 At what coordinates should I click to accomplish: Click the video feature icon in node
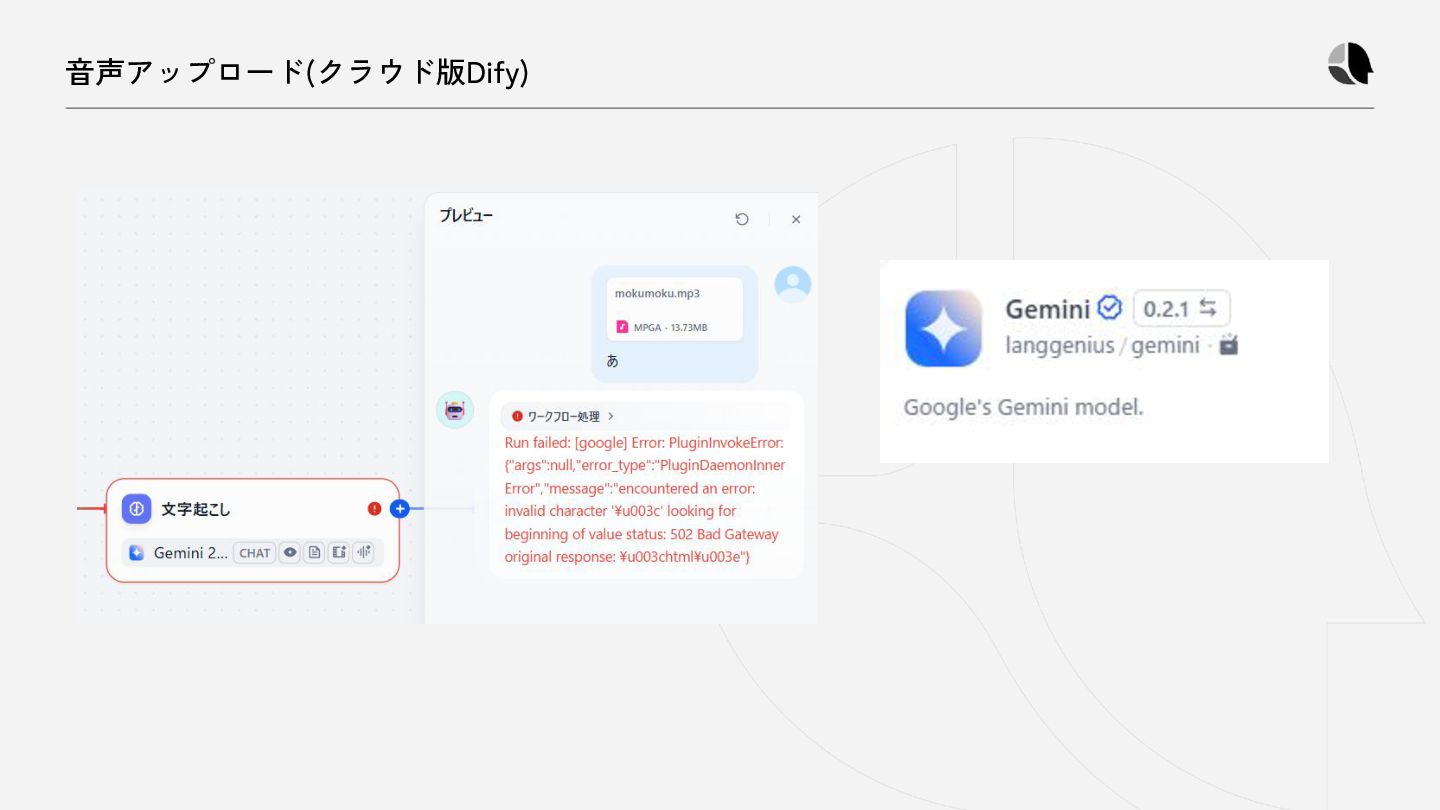pyautogui.click(x=339, y=552)
